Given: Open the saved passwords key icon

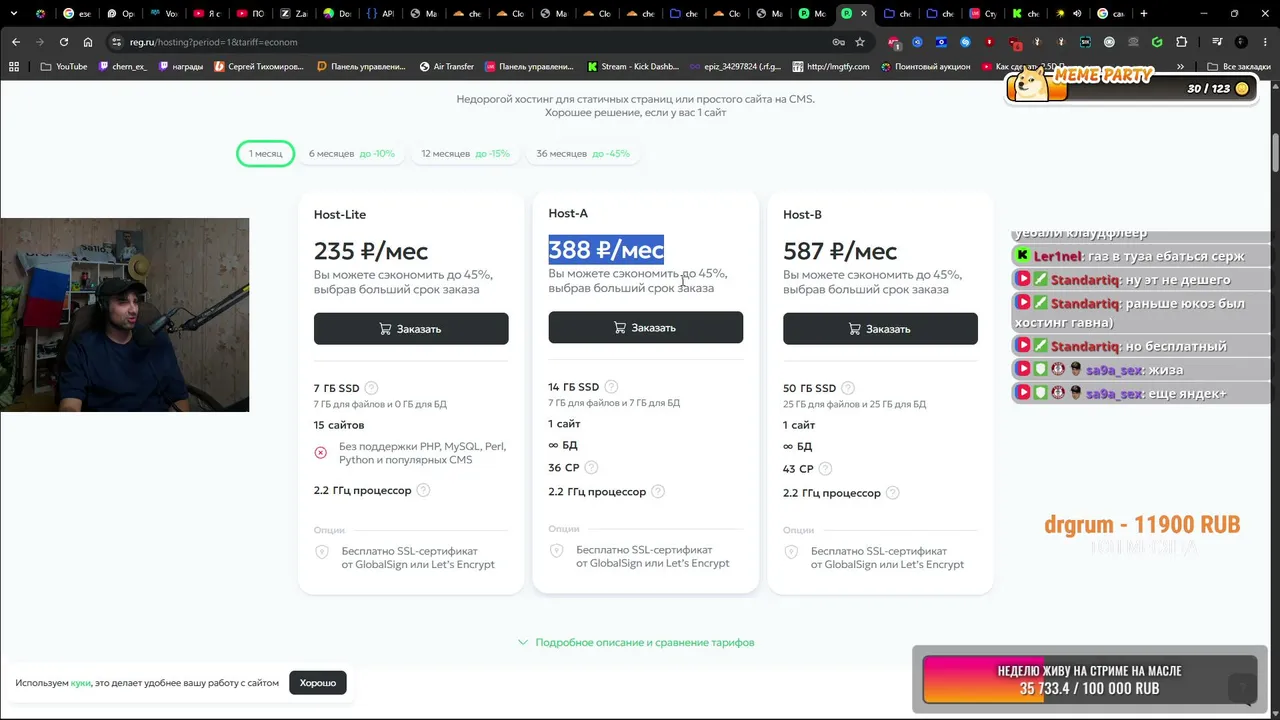Looking at the screenshot, I should click(x=838, y=42).
